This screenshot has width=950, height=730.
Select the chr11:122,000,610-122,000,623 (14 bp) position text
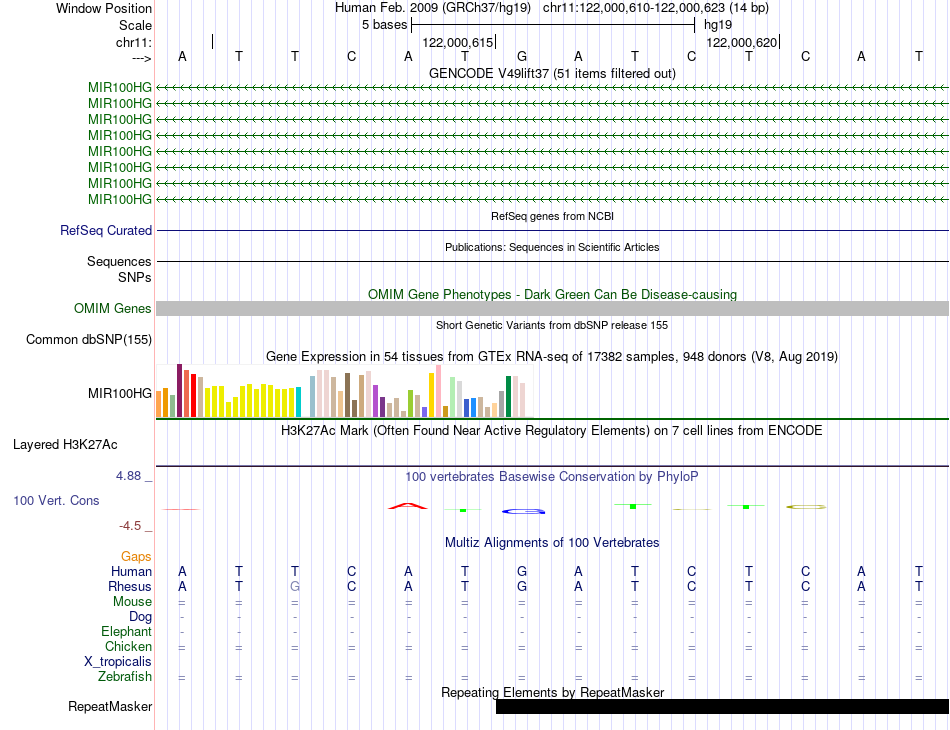pyautogui.click(x=656, y=8)
